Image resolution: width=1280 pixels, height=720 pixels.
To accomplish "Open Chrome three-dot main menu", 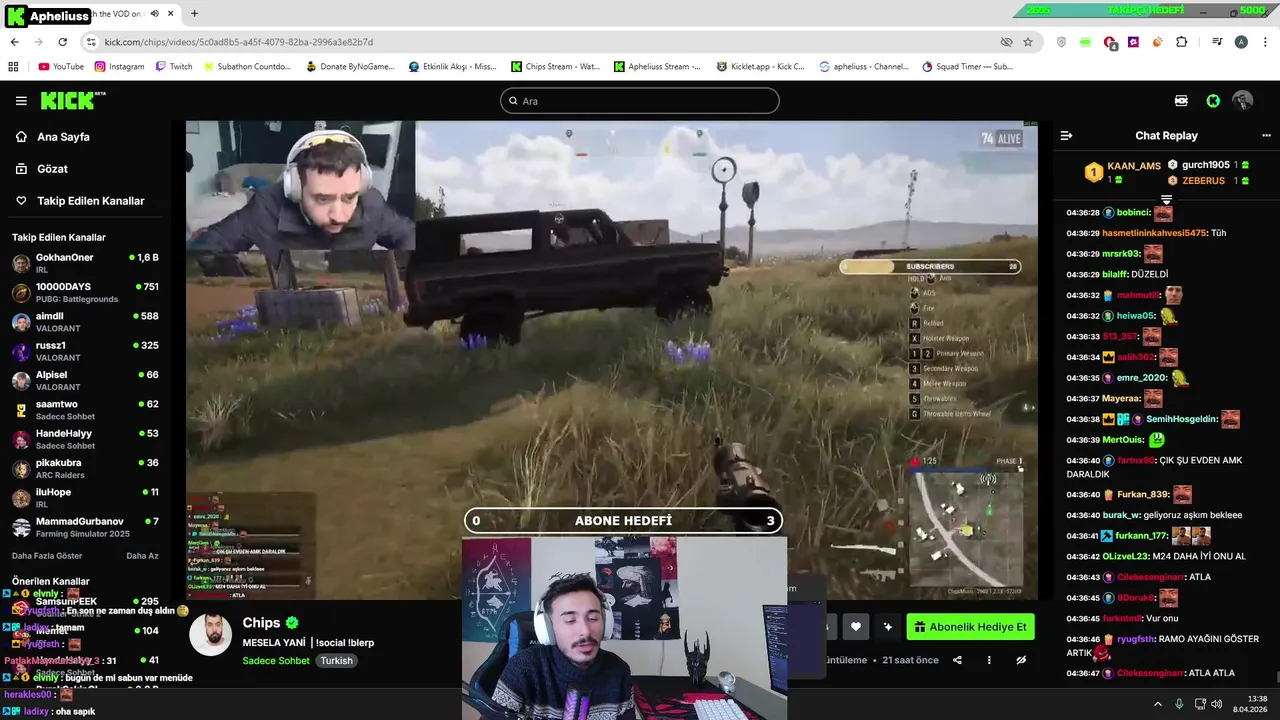I will 1265,42.
